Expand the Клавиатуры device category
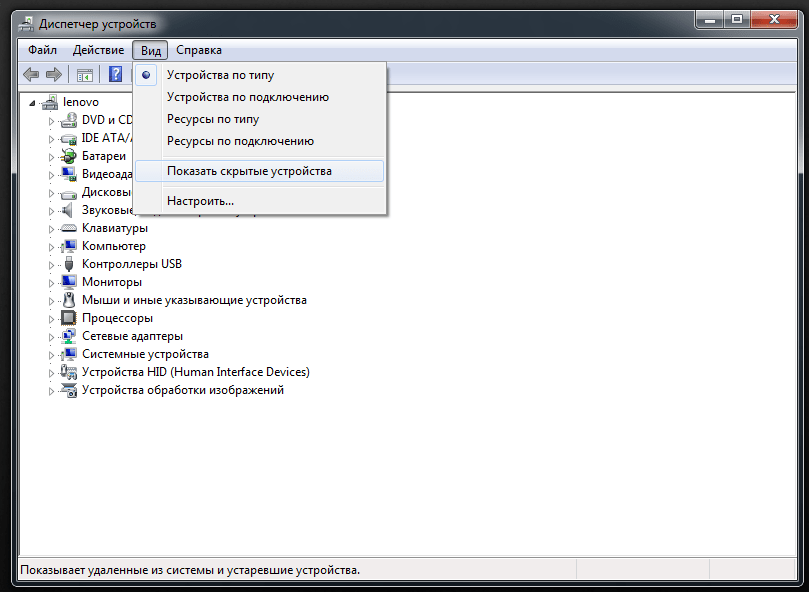This screenshot has height=592, width=809. pyautogui.click(x=52, y=228)
